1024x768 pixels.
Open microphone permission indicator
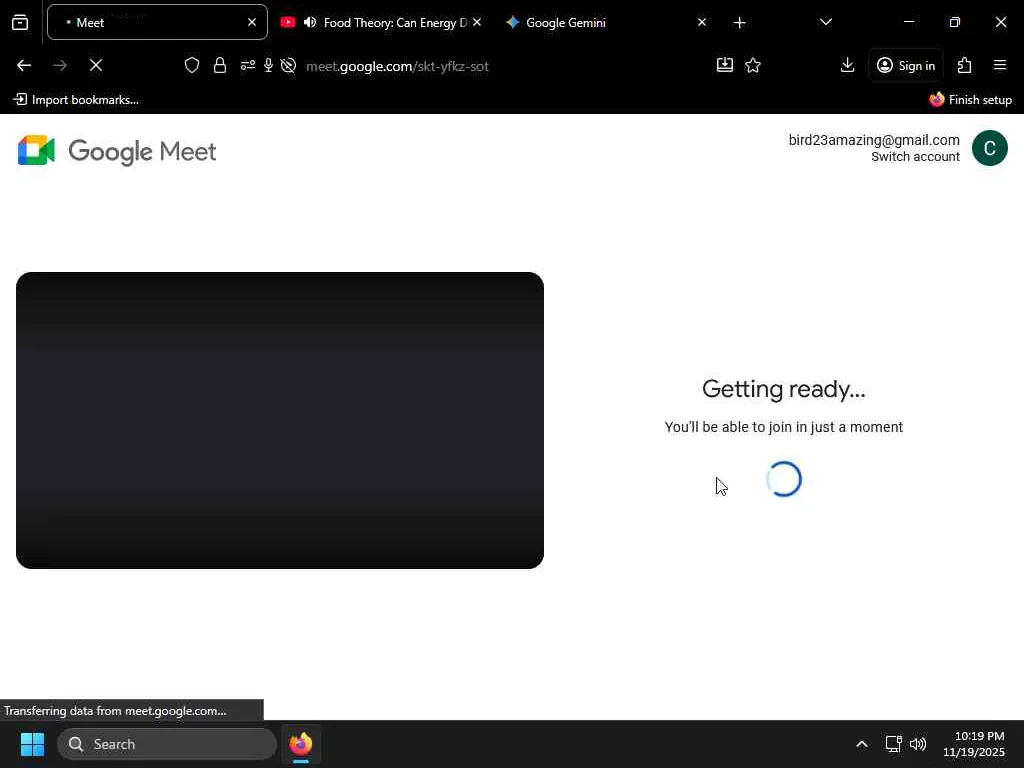coord(268,65)
